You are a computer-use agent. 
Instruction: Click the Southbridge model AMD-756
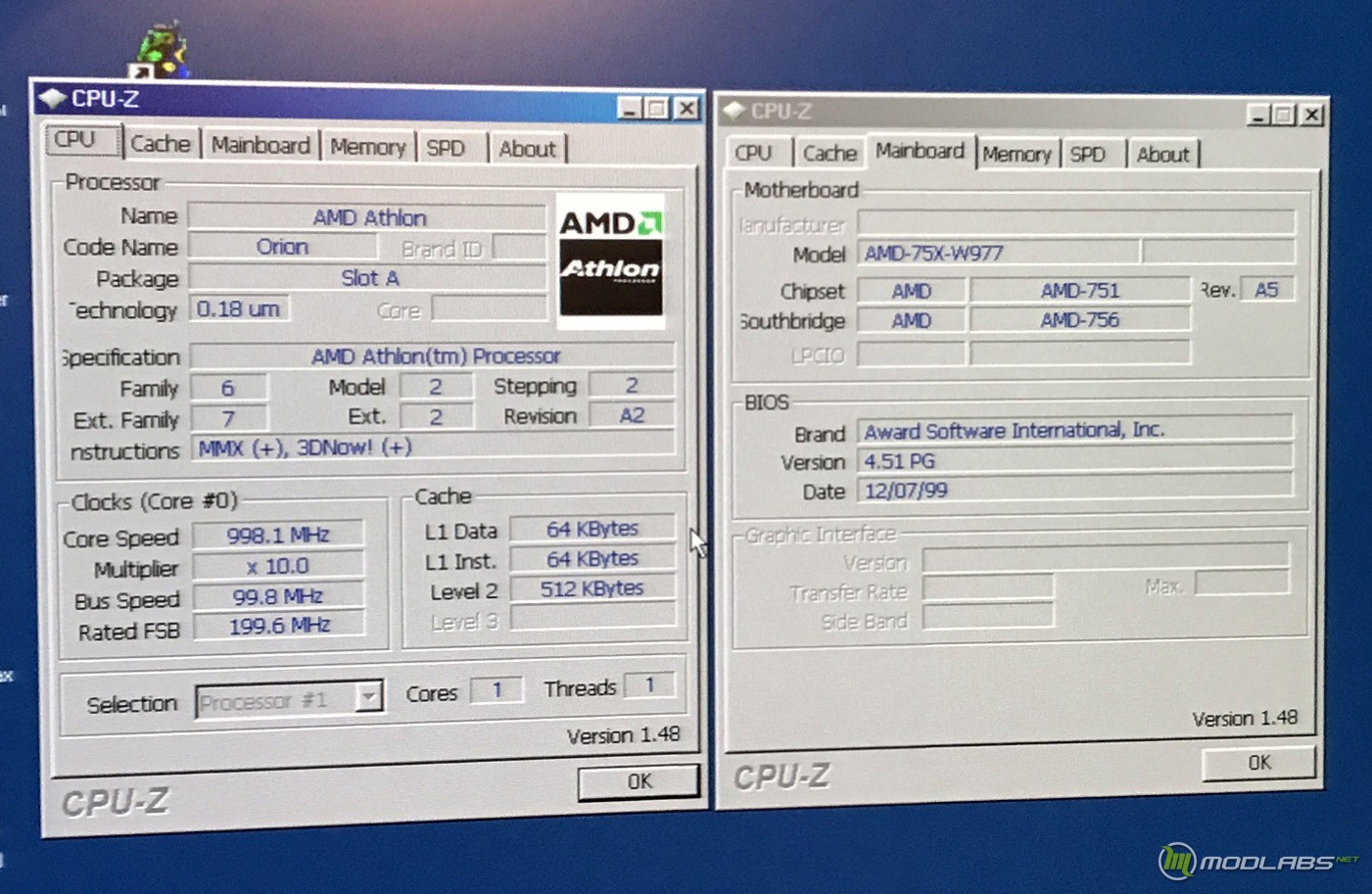1079,319
